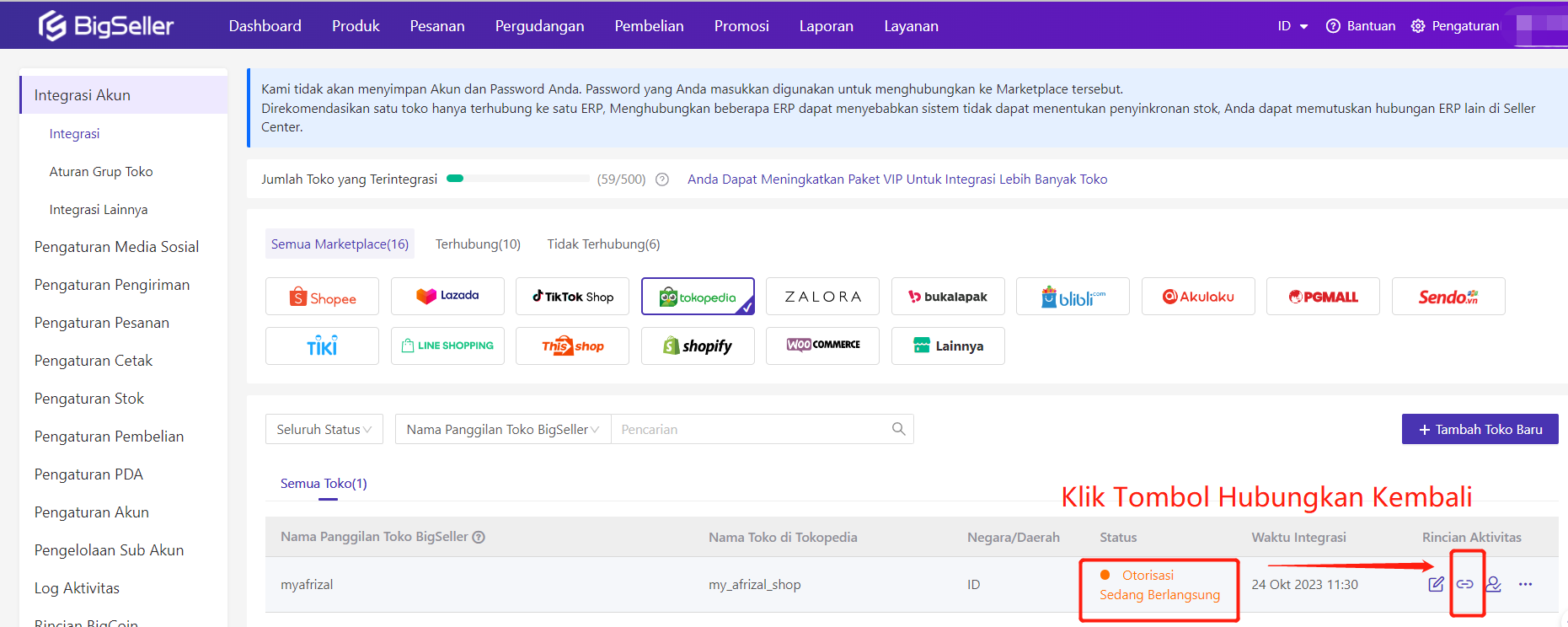This screenshot has height=627, width=1568.
Task: Select the TikTok Shop marketplace tile
Action: (572, 297)
